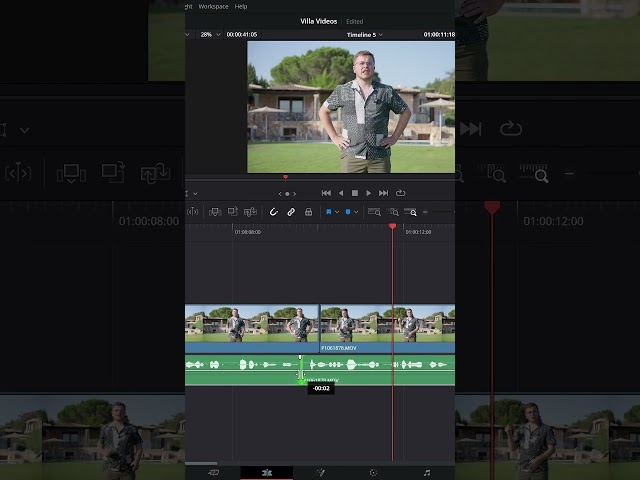The height and width of the screenshot is (480, 640).
Task: Stop playback in the viewer
Action: tap(355, 193)
